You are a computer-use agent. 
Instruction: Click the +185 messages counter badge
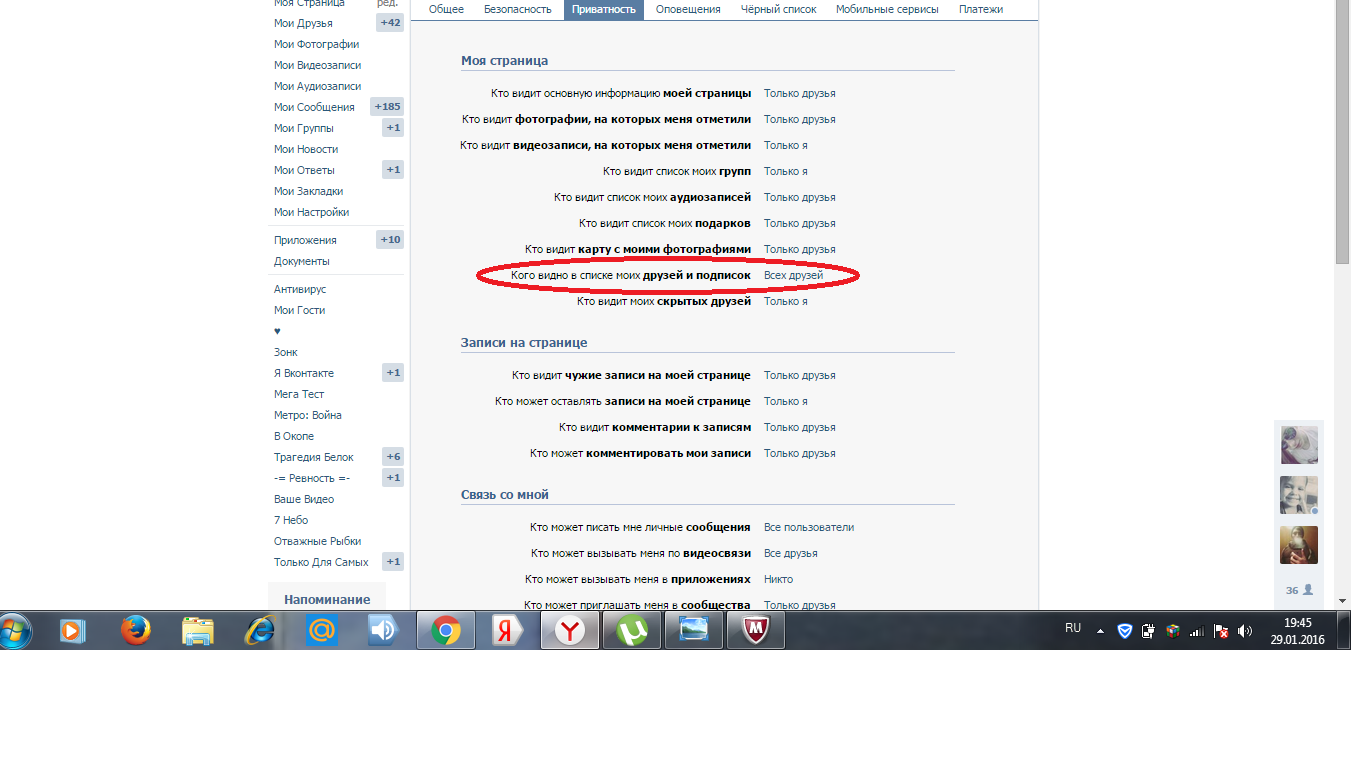(x=387, y=107)
